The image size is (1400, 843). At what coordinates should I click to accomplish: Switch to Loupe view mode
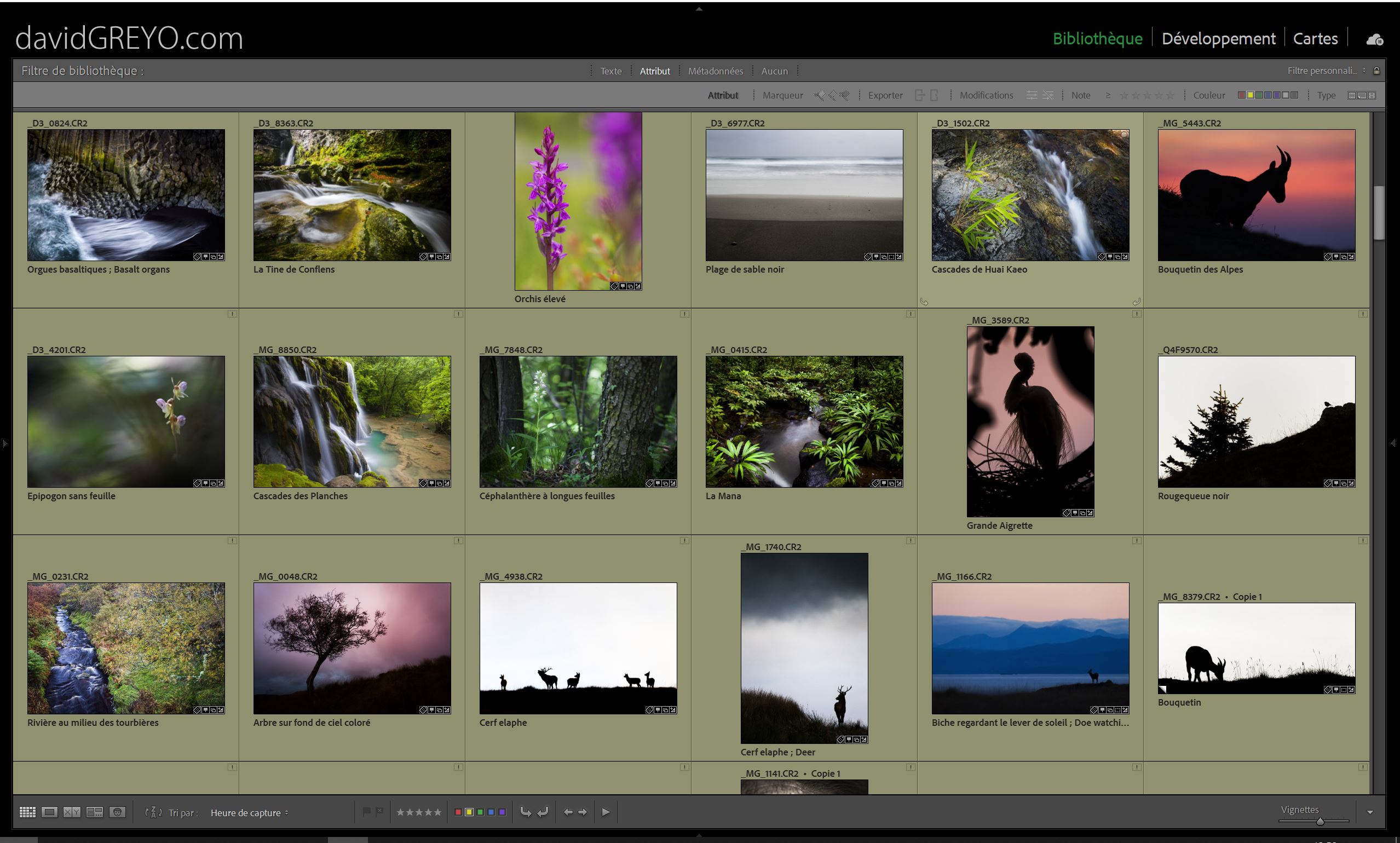click(x=49, y=812)
